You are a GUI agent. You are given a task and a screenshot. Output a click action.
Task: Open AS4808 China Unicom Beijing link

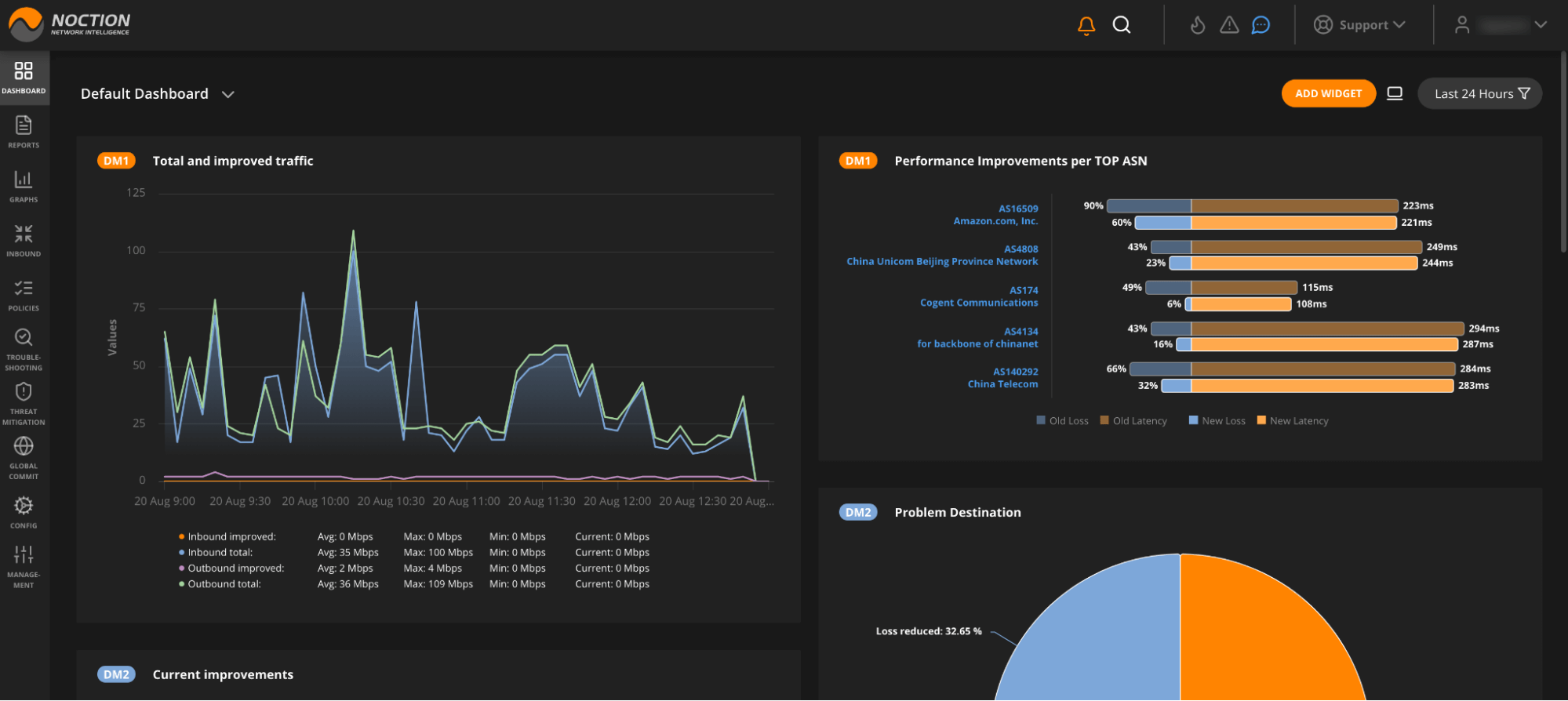(942, 256)
